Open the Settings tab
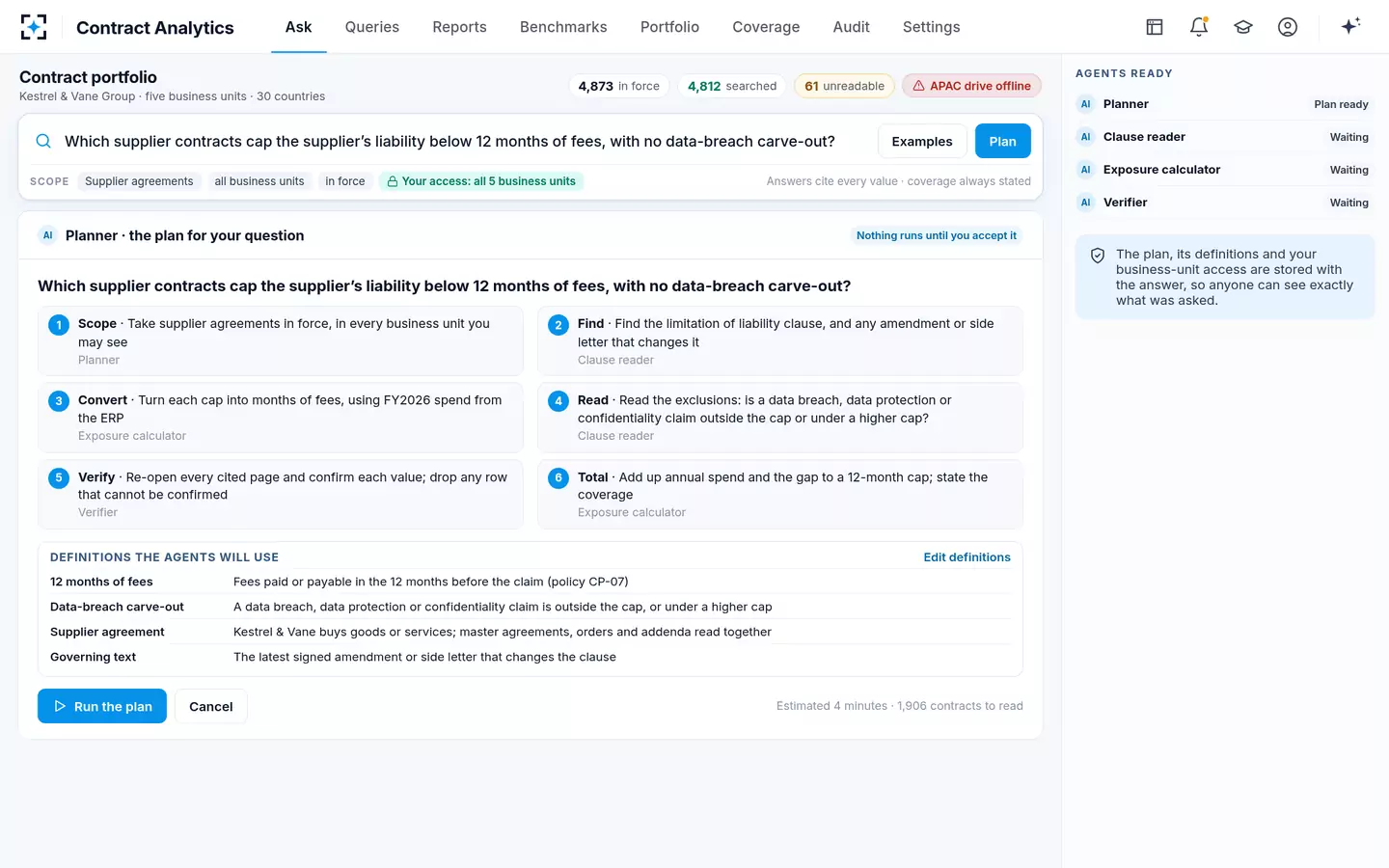Image resolution: width=1389 pixels, height=868 pixels. click(x=931, y=27)
